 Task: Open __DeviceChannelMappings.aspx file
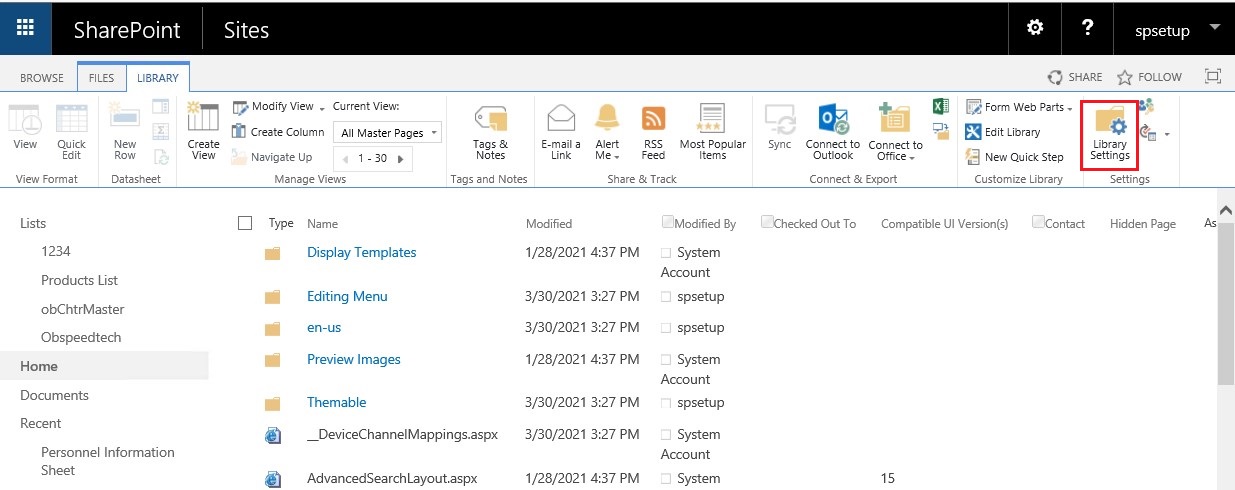[x=402, y=434]
